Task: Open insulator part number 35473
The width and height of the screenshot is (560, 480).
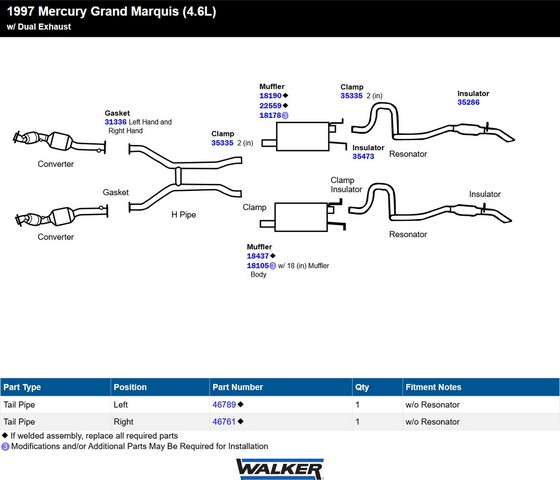Action: [x=363, y=156]
